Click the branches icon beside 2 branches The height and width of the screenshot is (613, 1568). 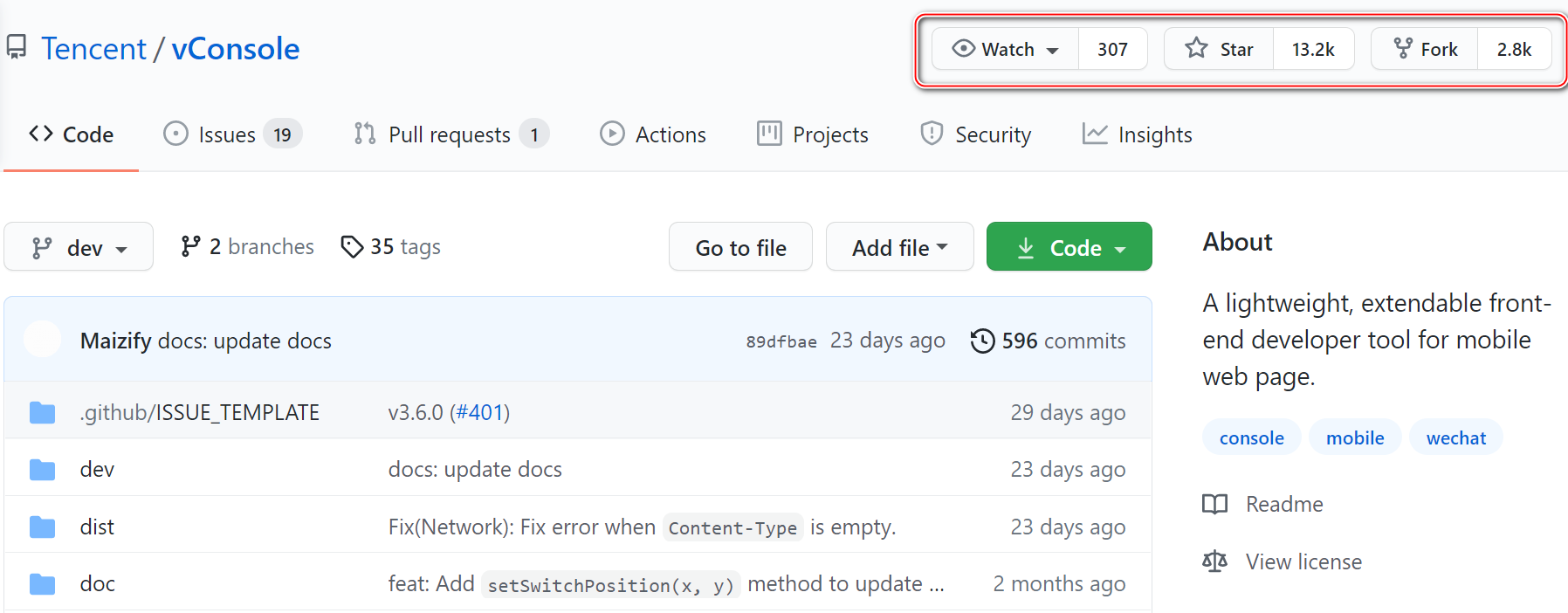pyautogui.click(x=190, y=247)
